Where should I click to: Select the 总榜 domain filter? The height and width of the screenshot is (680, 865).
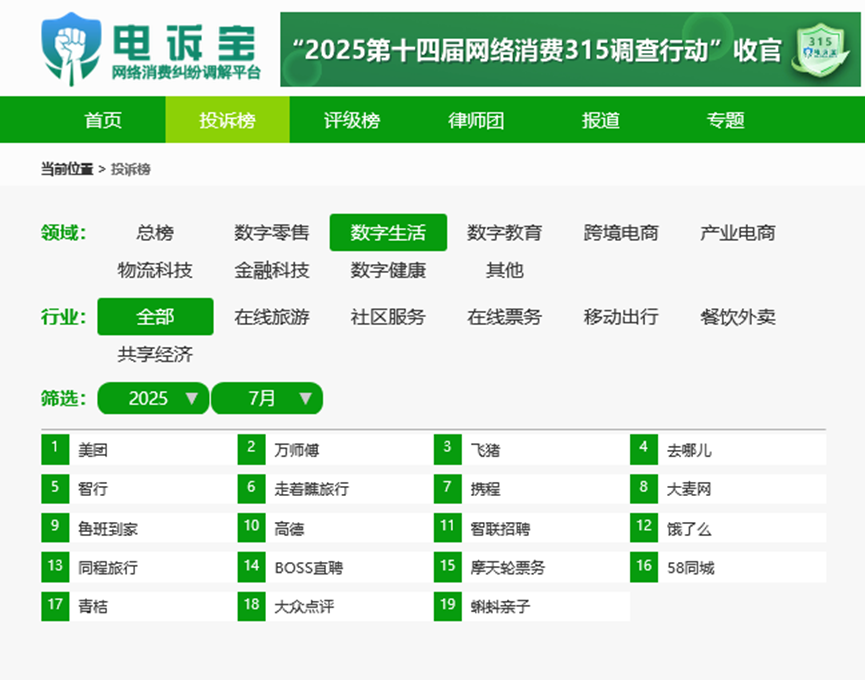pyautogui.click(x=155, y=233)
